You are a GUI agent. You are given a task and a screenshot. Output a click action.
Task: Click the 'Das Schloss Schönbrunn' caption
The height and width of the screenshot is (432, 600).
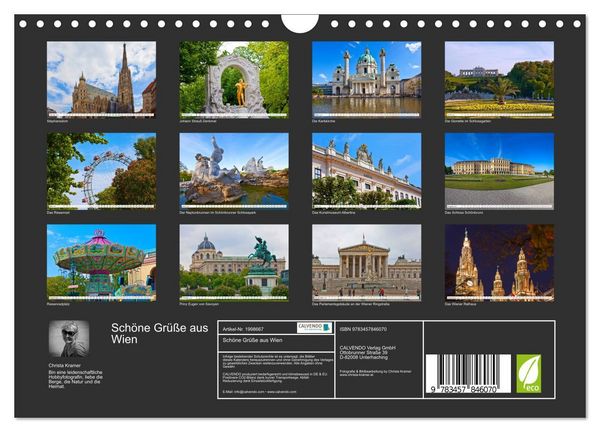point(464,213)
